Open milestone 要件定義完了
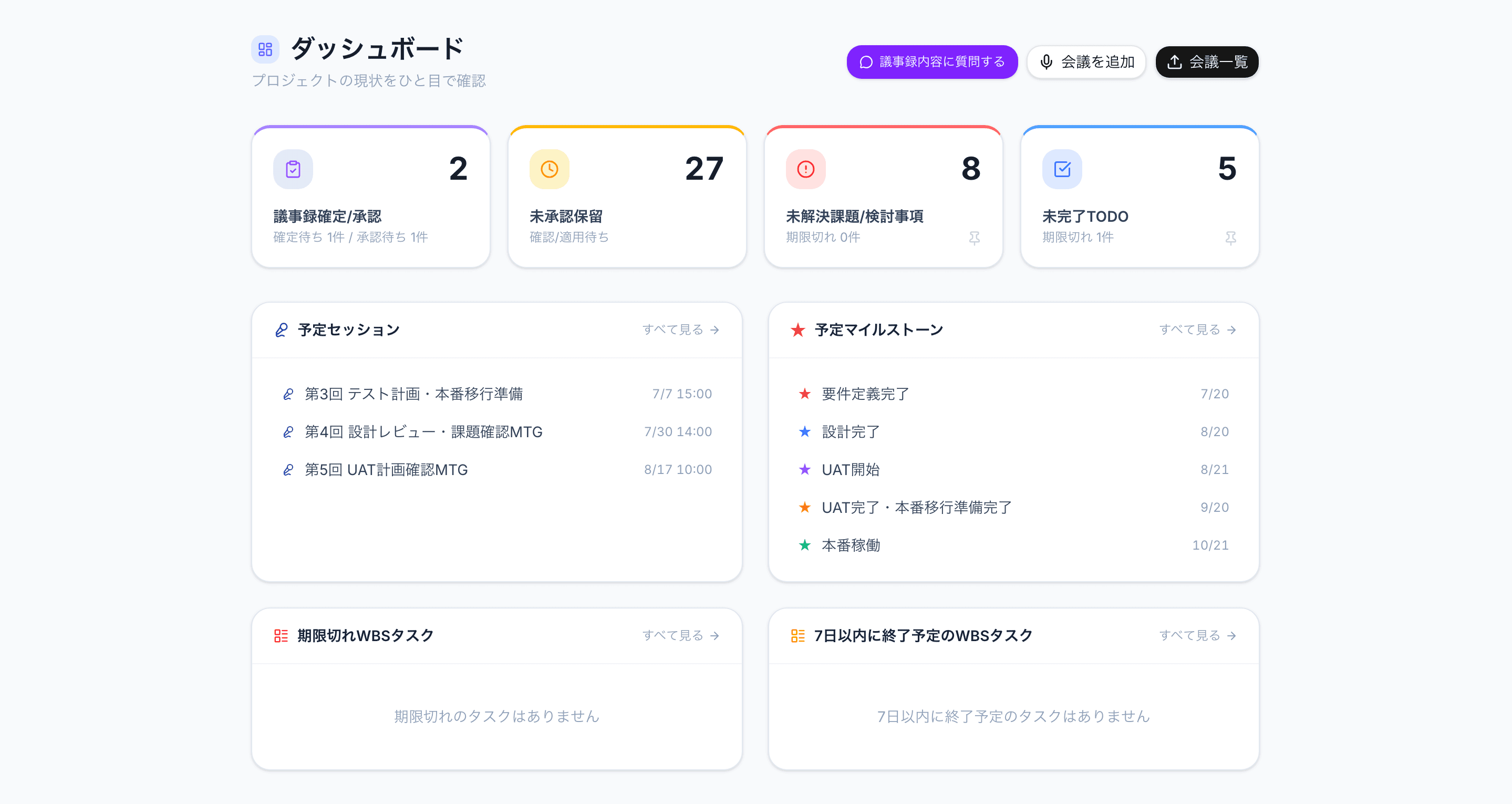Viewport: 1512px width, 804px height. (x=1013, y=394)
